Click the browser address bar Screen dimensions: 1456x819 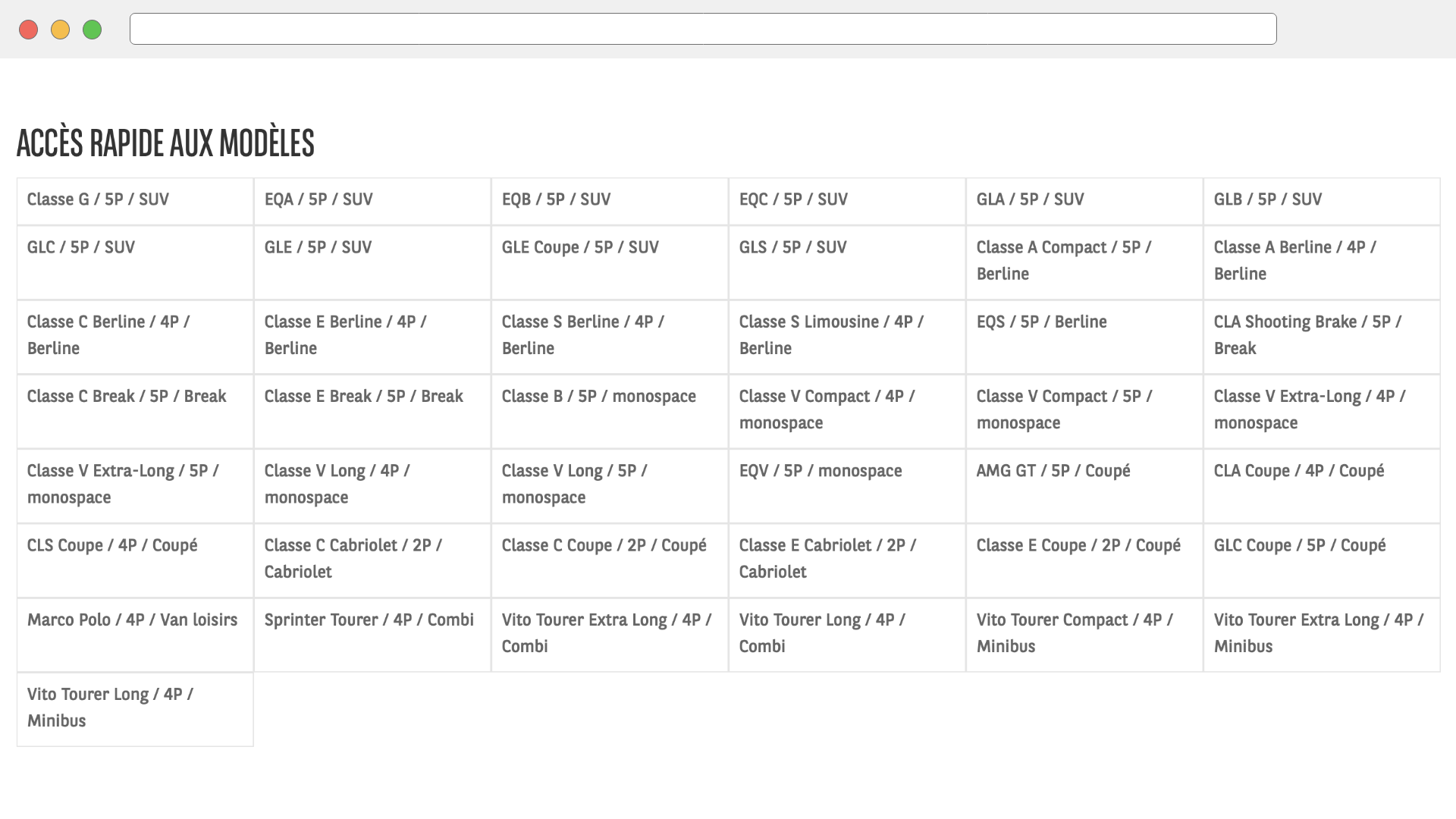[702, 29]
